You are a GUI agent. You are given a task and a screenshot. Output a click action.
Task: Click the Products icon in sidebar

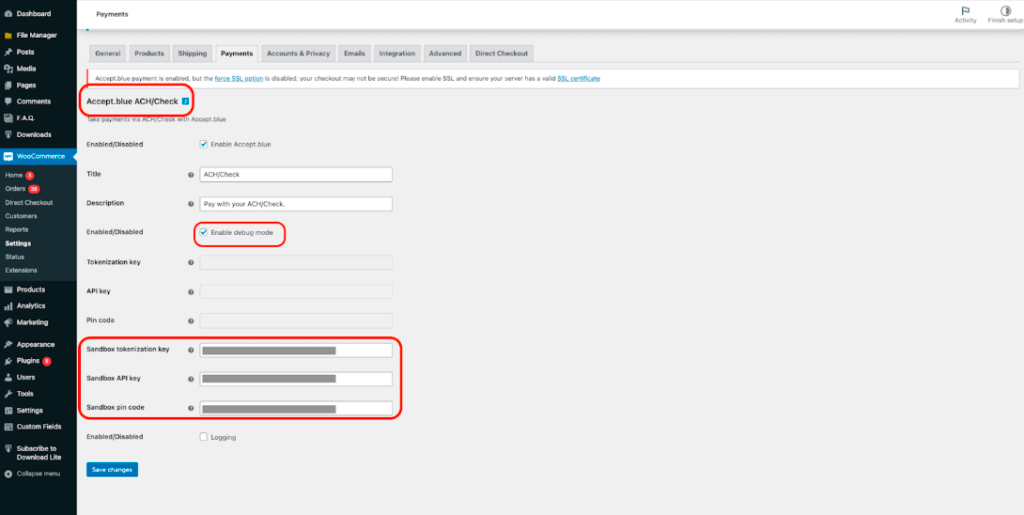[8, 289]
